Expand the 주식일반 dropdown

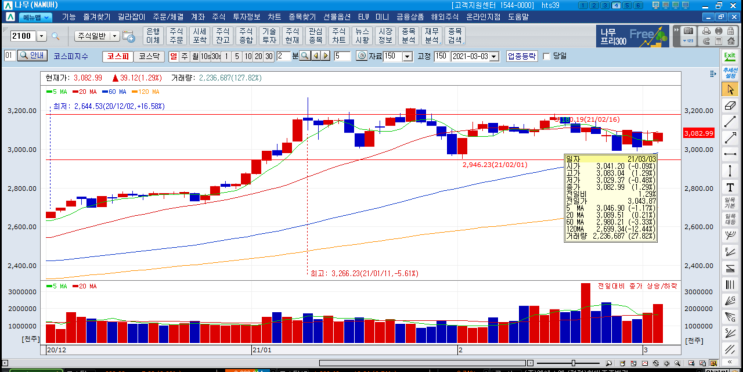115,36
